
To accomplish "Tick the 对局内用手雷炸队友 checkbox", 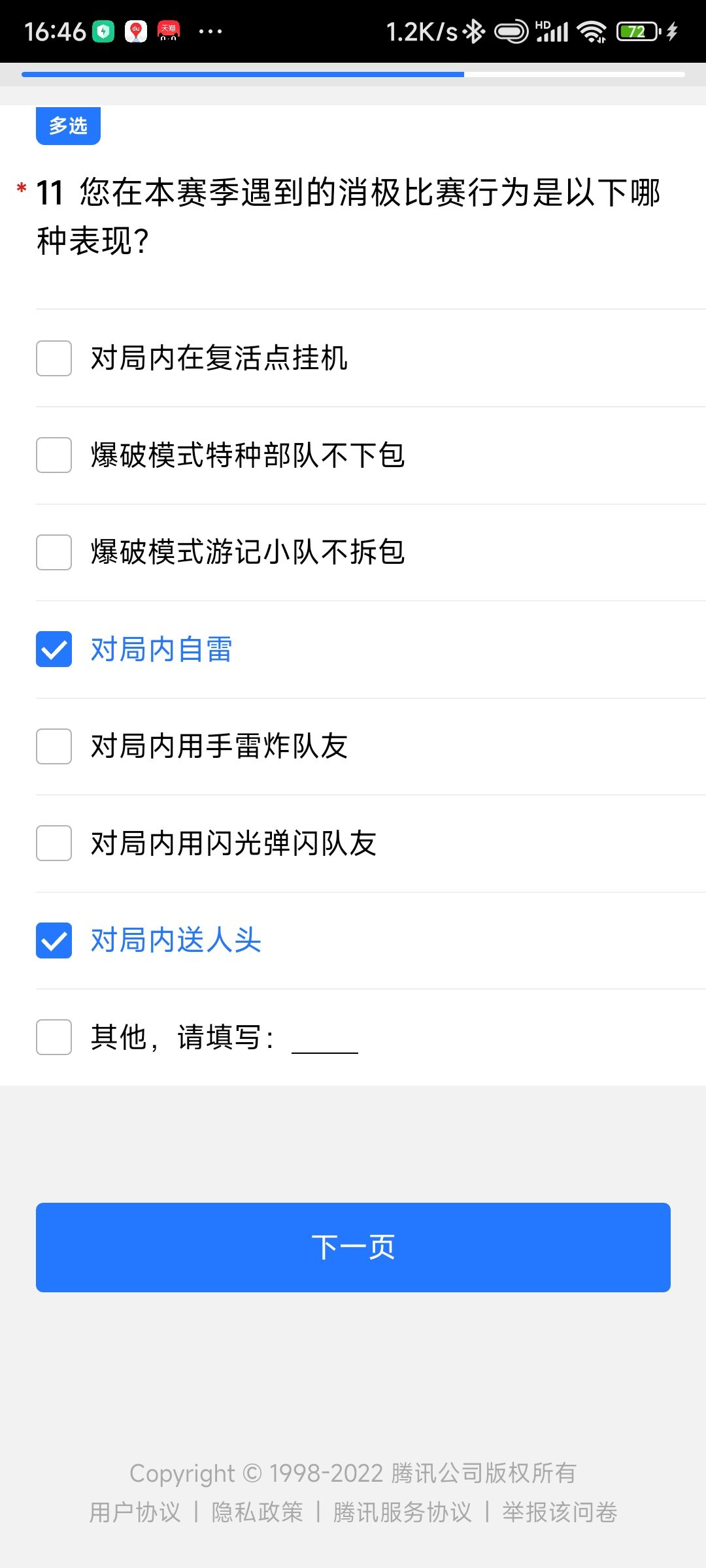I will click(54, 746).
